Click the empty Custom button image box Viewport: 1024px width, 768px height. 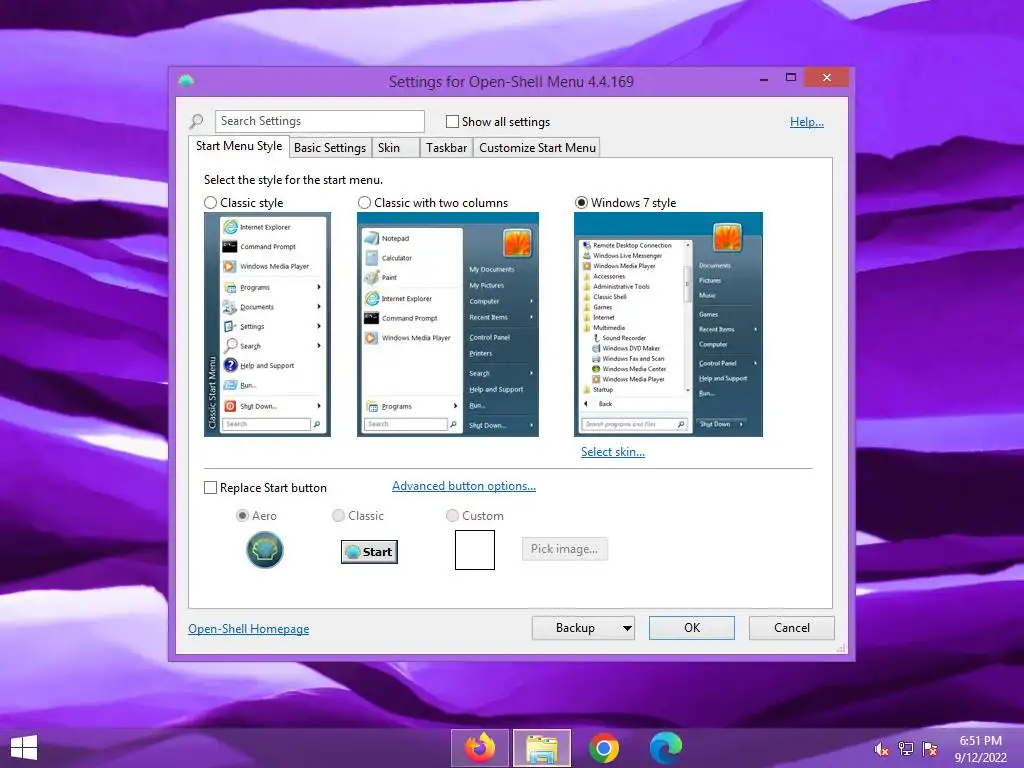click(475, 550)
